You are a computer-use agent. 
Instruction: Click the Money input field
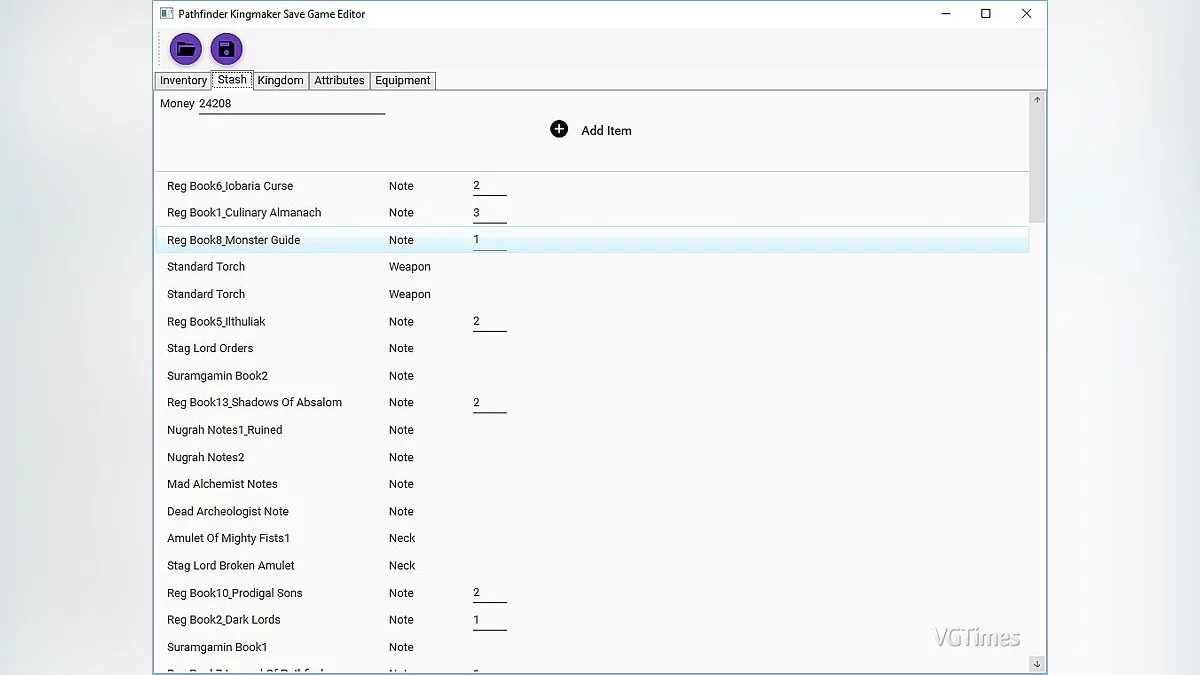click(x=290, y=104)
